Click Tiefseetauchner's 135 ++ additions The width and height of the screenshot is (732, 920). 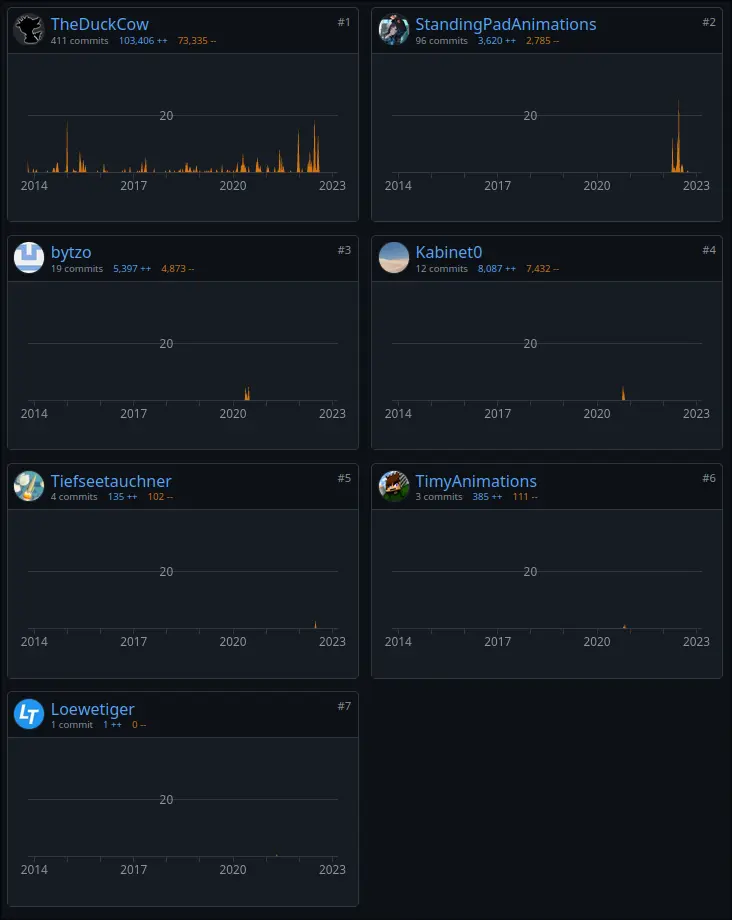click(x=122, y=497)
